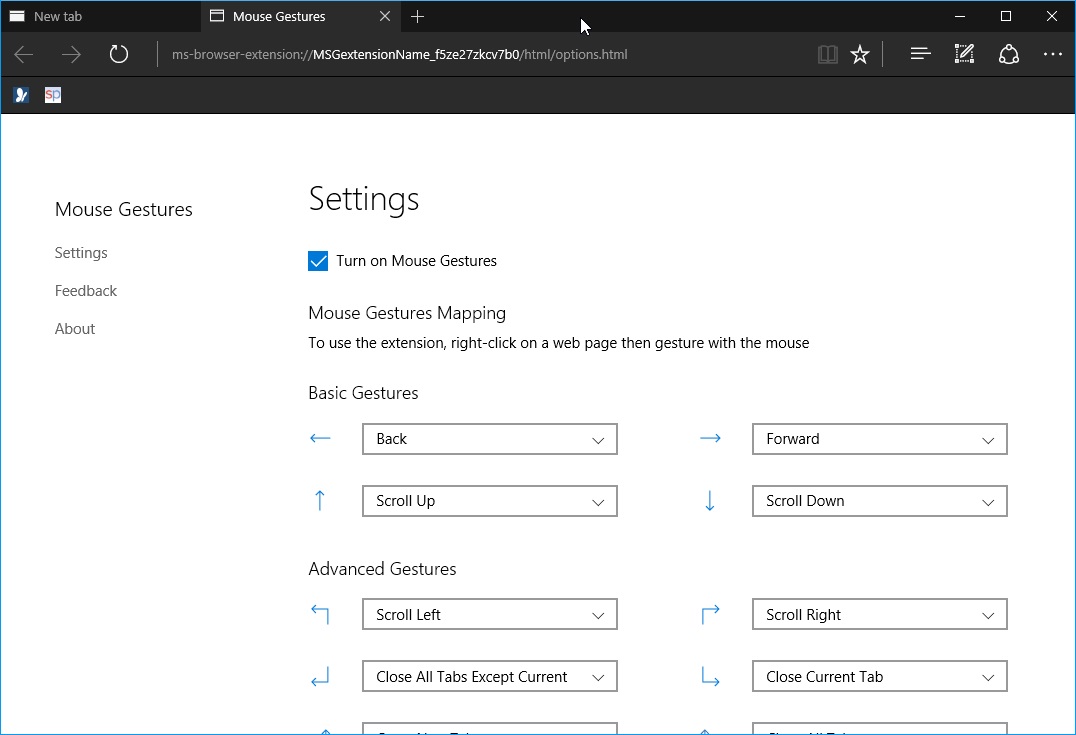Expand Close All Tabs Except Current dropdown
Screen dimensions: 1076x735
click(x=490, y=677)
